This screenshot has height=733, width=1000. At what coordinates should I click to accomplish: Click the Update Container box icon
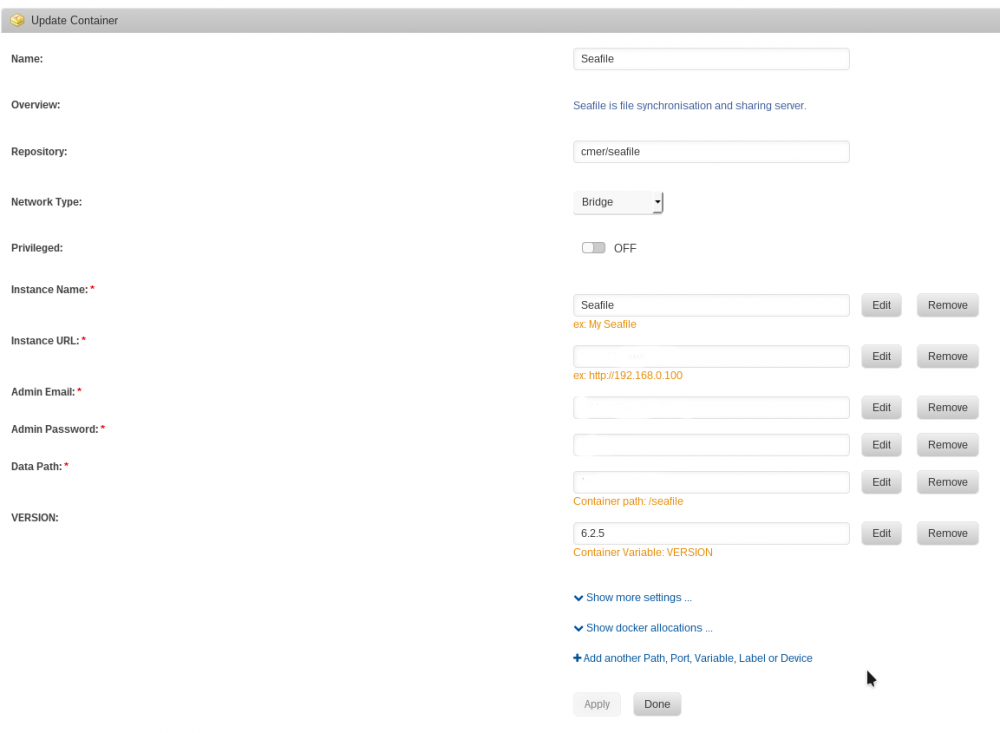tap(17, 20)
